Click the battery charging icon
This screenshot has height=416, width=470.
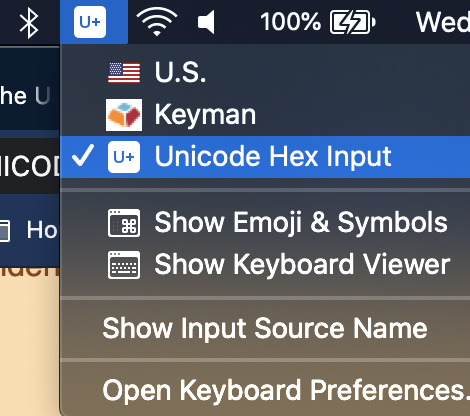(353, 22)
